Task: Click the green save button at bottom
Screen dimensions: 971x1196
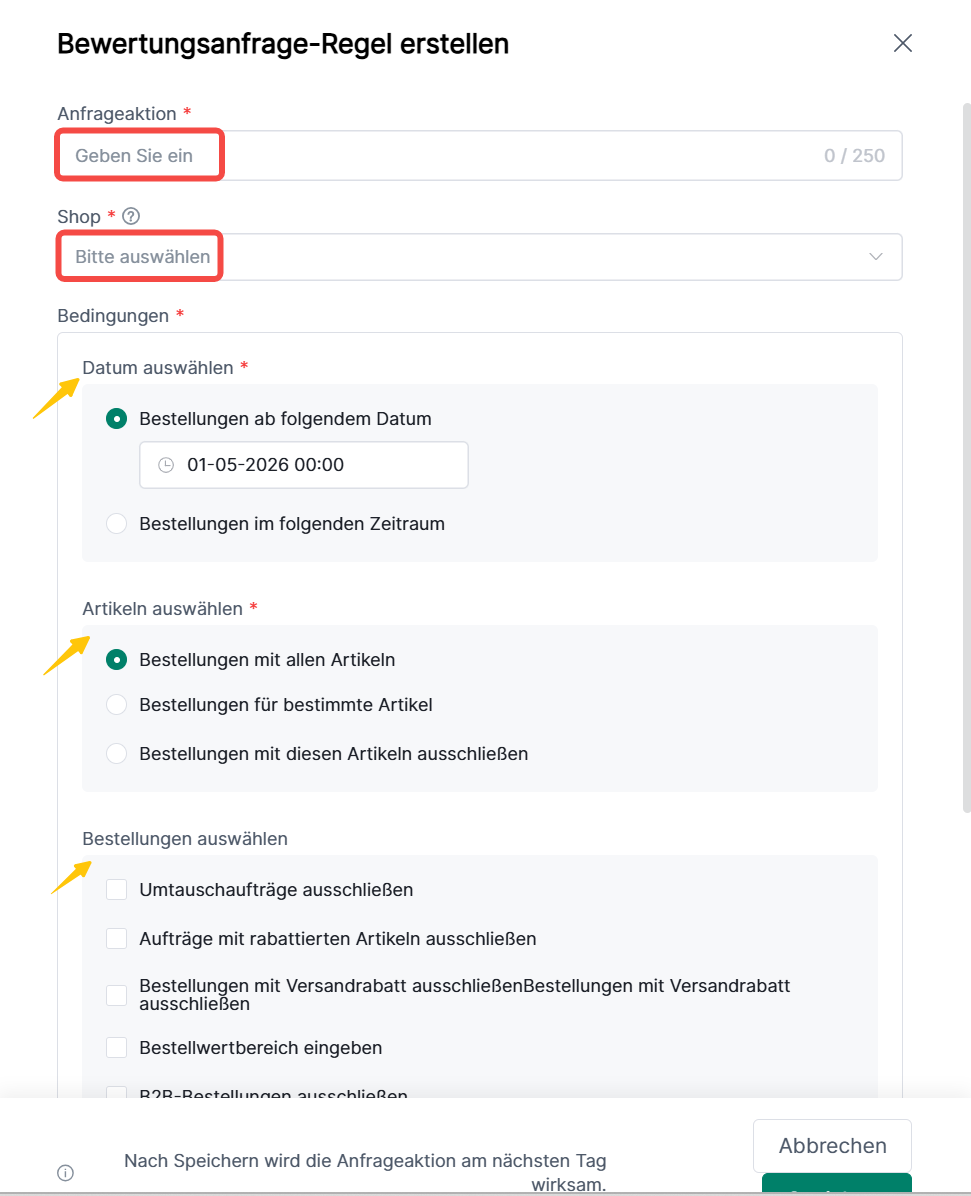Action: 836,1185
